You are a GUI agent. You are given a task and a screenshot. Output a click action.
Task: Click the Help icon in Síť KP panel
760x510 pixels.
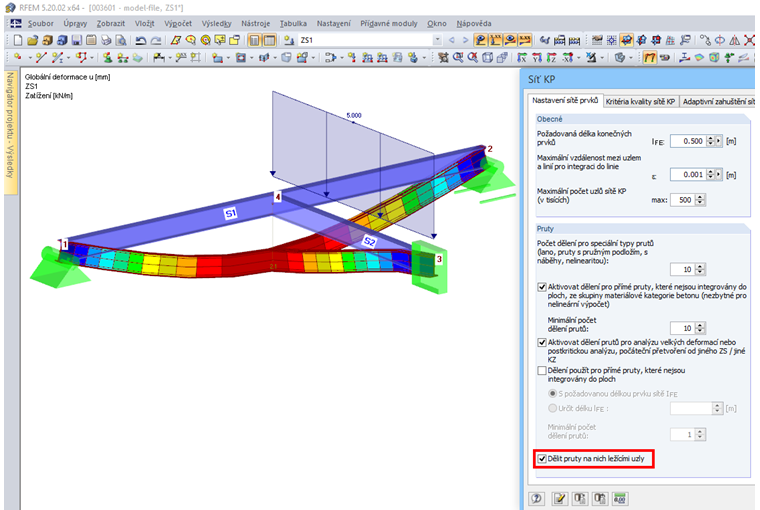point(537,498)
